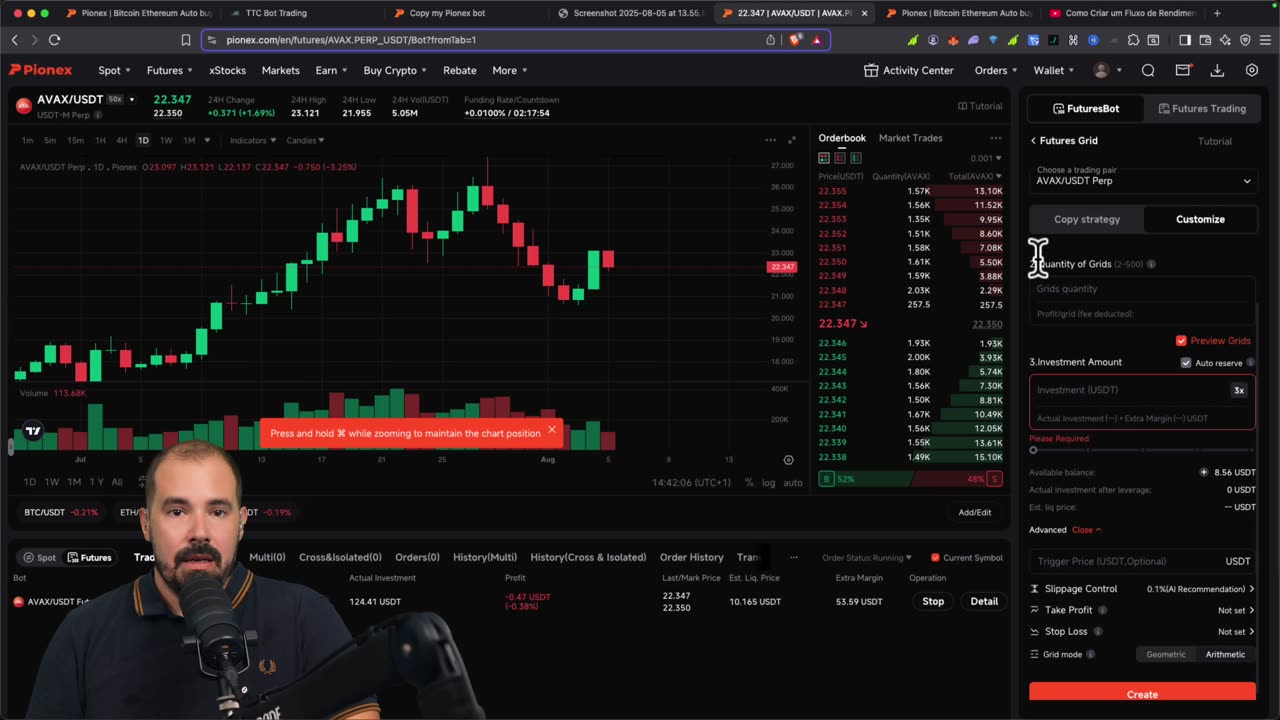This screenshot has height=720, width=1280.
Task: Click the red Create button
Action: (1142, 693)
